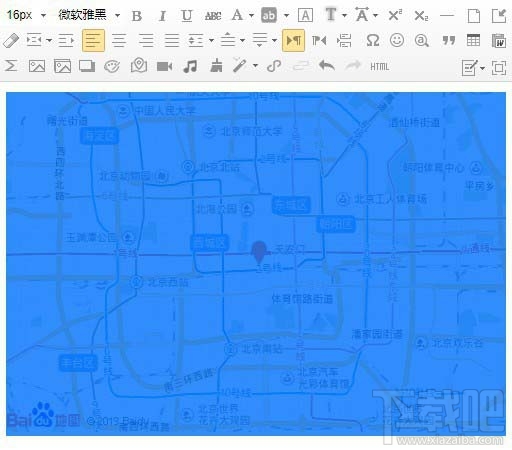
Task: Click the magic wand auto-typeset icon
Action: 239,65
